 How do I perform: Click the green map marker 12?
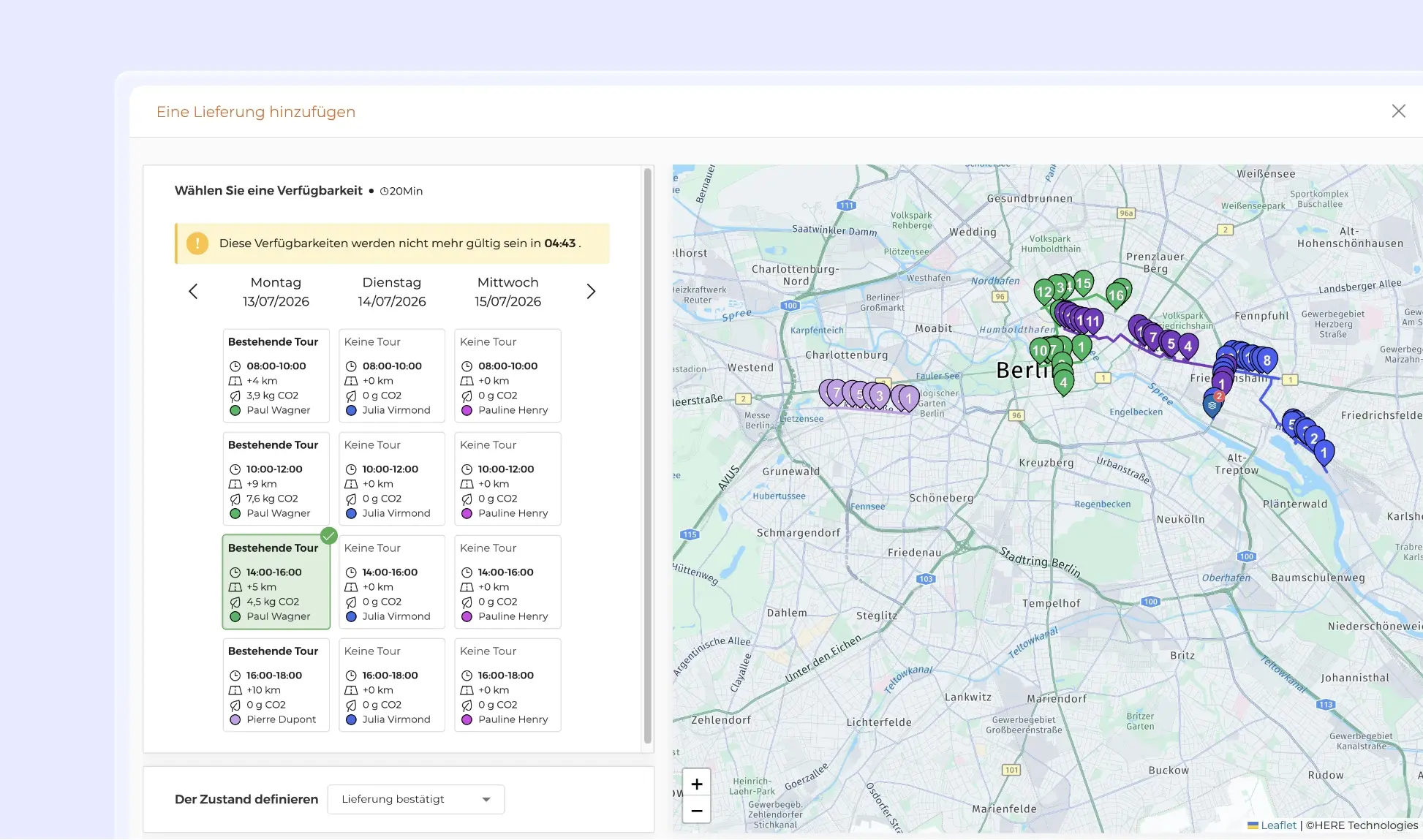tap(1043, 292)
